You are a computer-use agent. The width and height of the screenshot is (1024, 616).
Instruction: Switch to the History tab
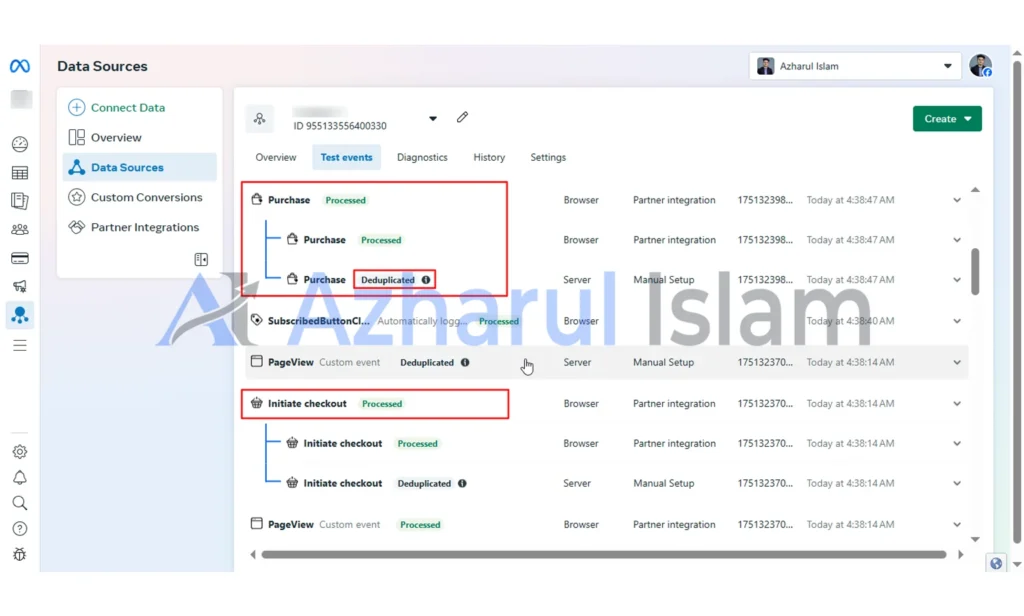(489, 157)
